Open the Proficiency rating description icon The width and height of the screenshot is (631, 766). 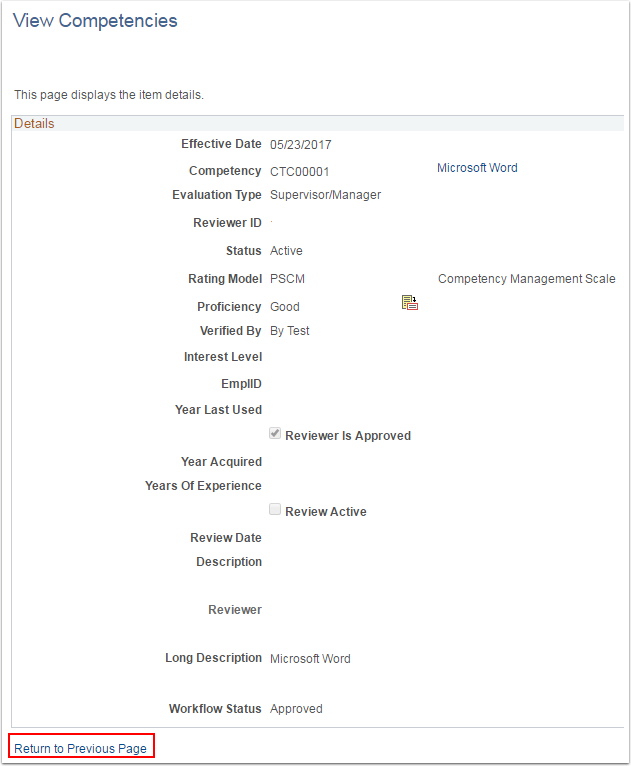coord(410,302)
